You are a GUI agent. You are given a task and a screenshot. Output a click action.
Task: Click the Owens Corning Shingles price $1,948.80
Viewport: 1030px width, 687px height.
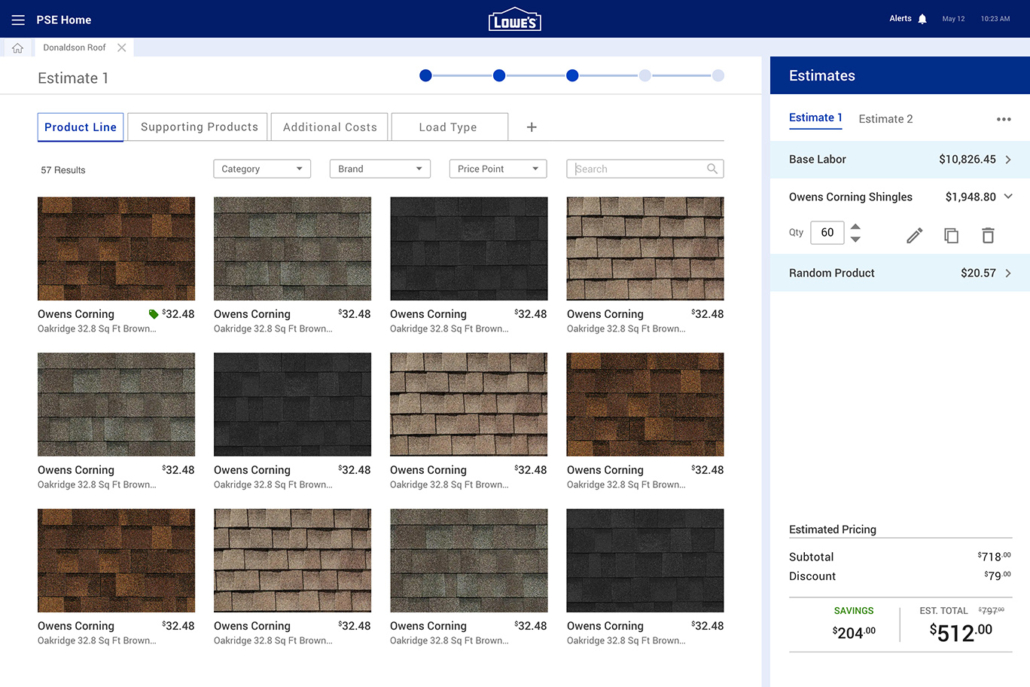(x=970, y=197)
